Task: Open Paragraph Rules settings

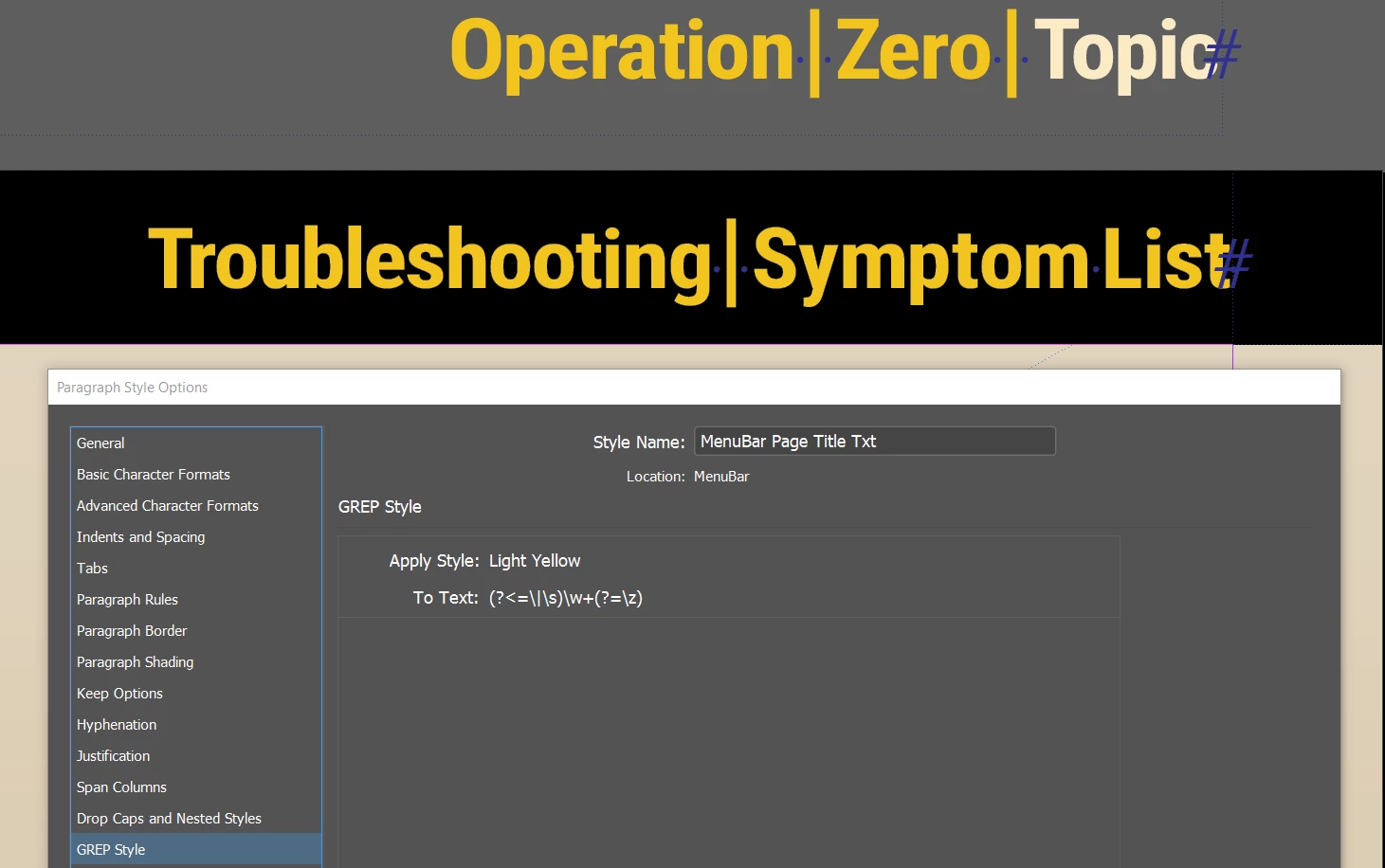Action: [x=195, y=600]
